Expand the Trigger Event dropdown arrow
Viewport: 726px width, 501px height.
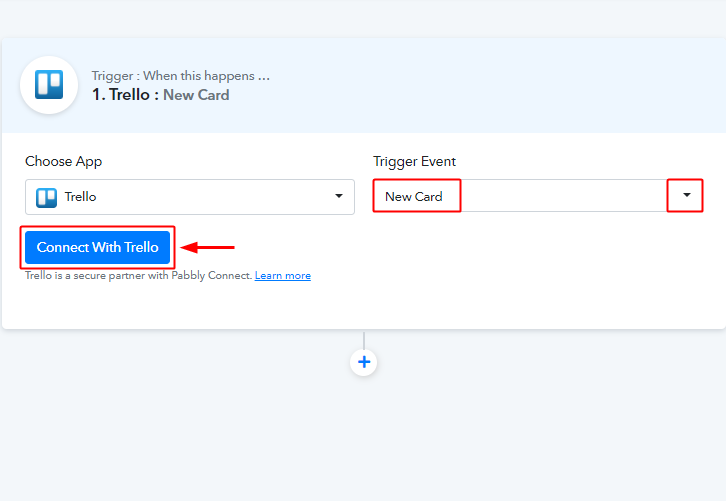tap(687, 195)
